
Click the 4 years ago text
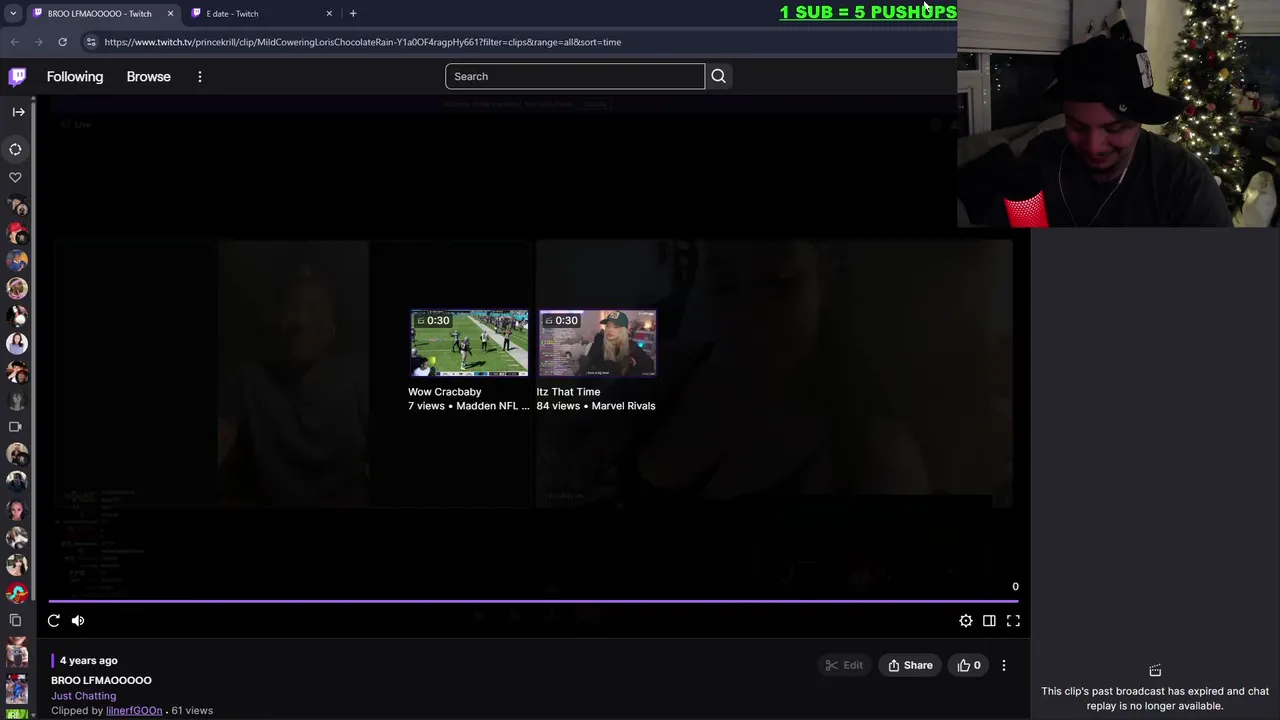pos(88,661)
